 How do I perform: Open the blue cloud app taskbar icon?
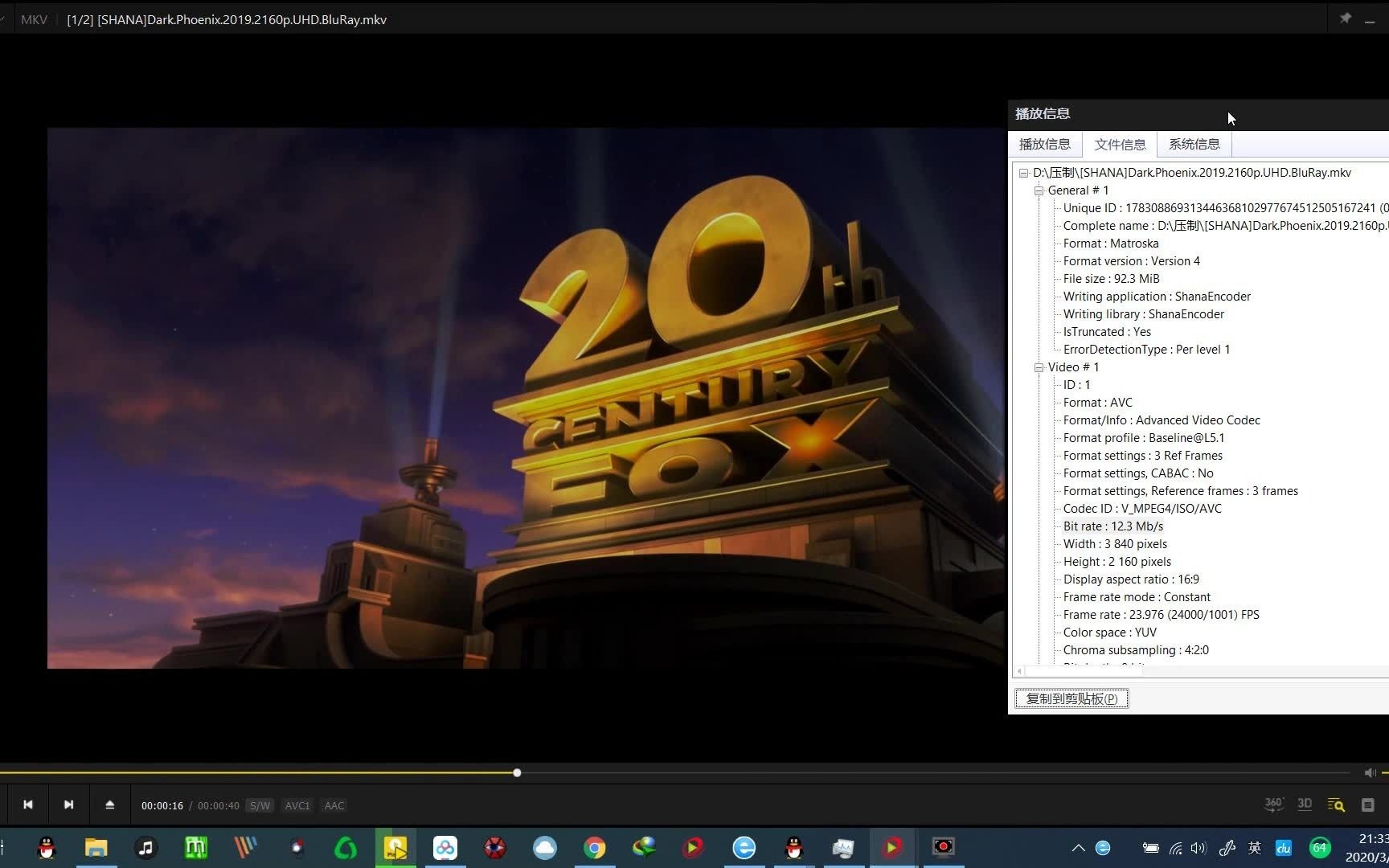pyautogui.click(x=545, y=848)
